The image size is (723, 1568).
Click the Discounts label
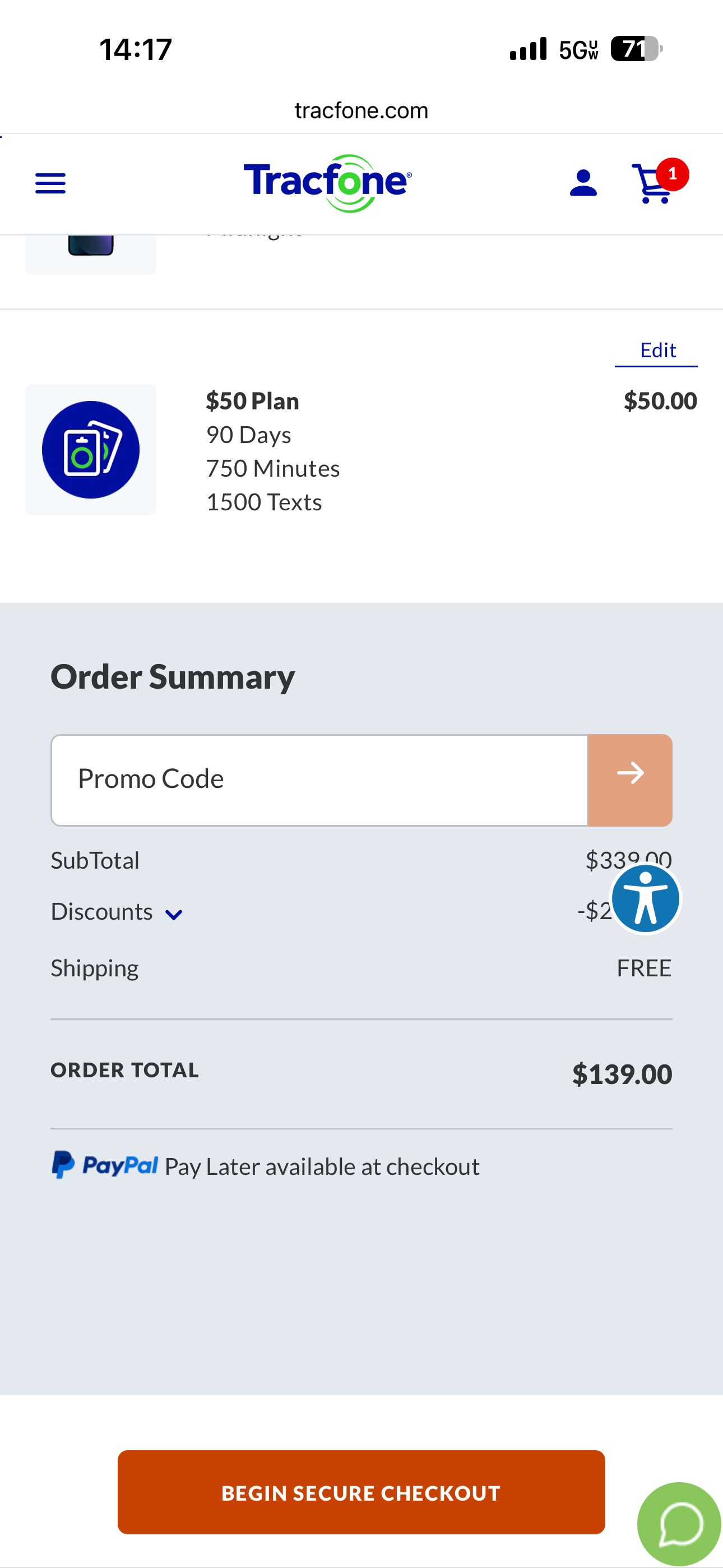click(101, 912)
